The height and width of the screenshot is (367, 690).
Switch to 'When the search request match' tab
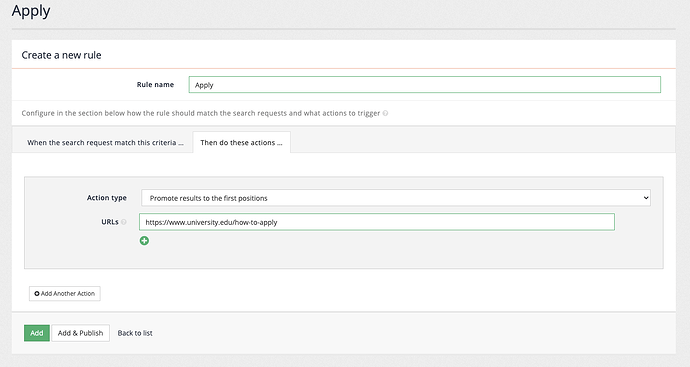[x=105, y=143]
